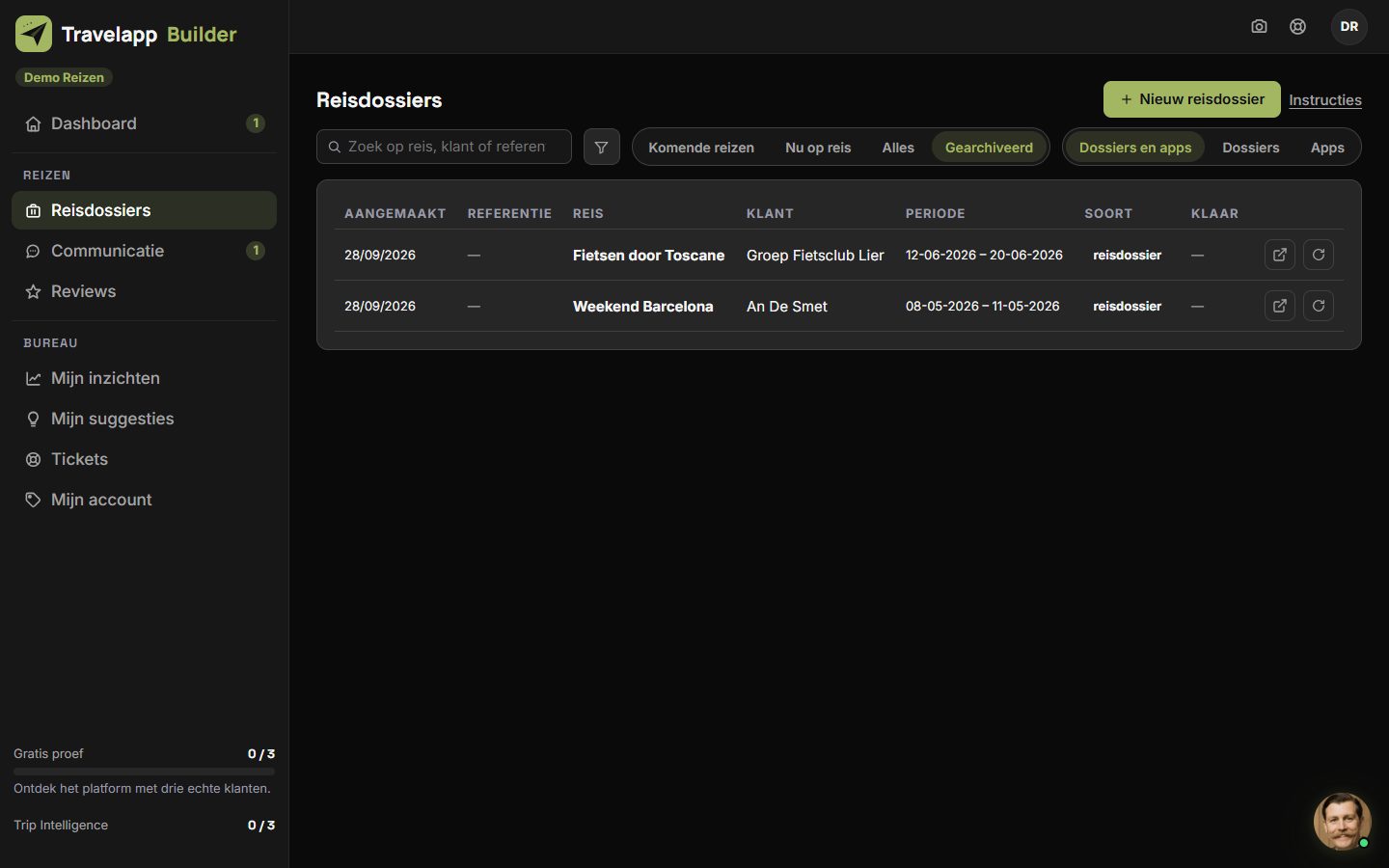Click the Periode column header
Viewport: 1389px width, 868px height.
click(x=936, y=213)
